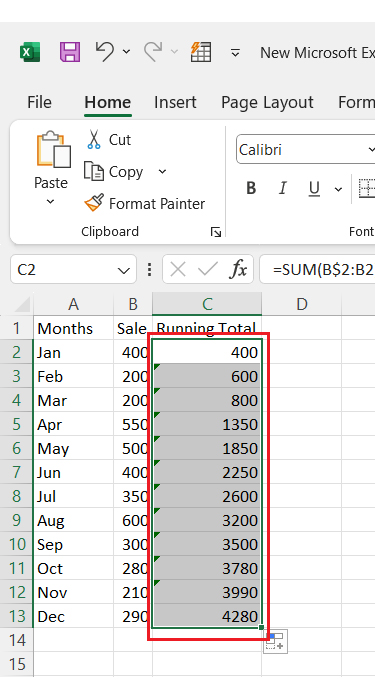Select the Dec cell
The image size is (375, 699).
pyautogui.click(x=74, y=617)
